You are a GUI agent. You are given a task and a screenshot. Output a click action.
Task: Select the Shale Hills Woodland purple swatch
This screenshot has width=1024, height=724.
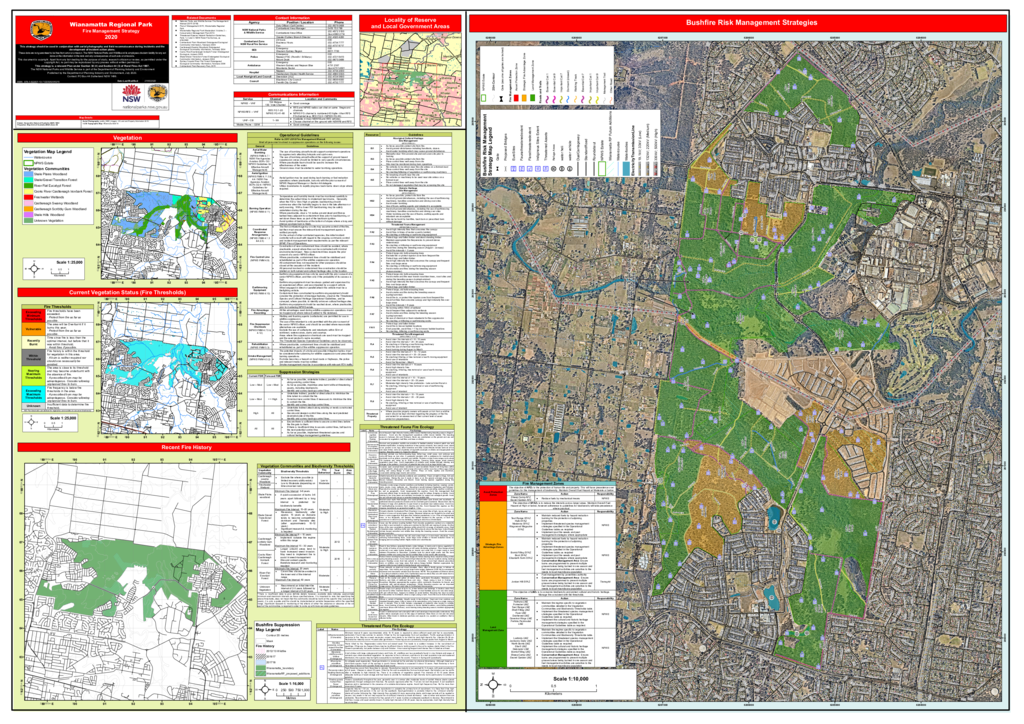(x=29, y=215)
